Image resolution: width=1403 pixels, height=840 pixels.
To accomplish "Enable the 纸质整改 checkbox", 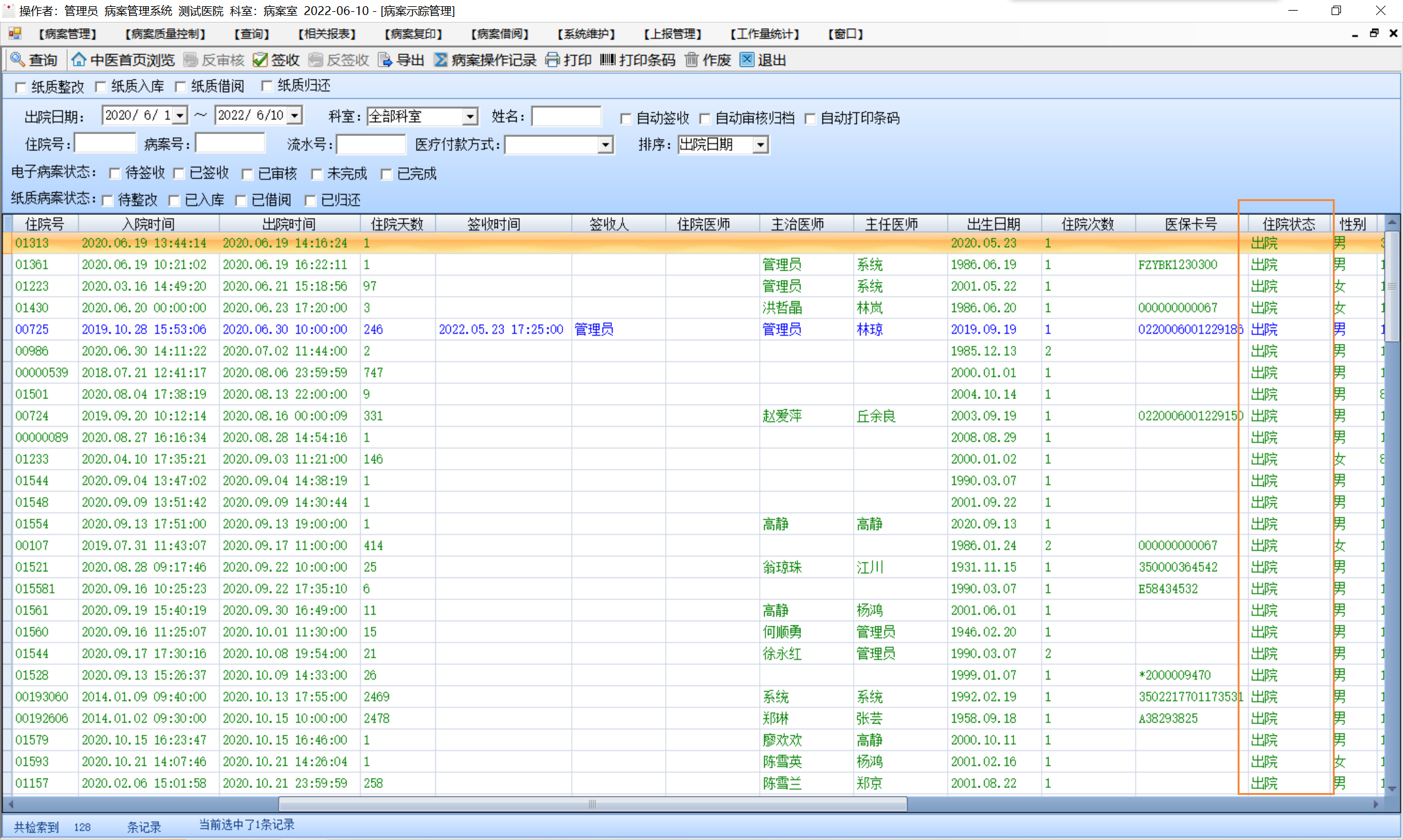I will coord(21,87).
